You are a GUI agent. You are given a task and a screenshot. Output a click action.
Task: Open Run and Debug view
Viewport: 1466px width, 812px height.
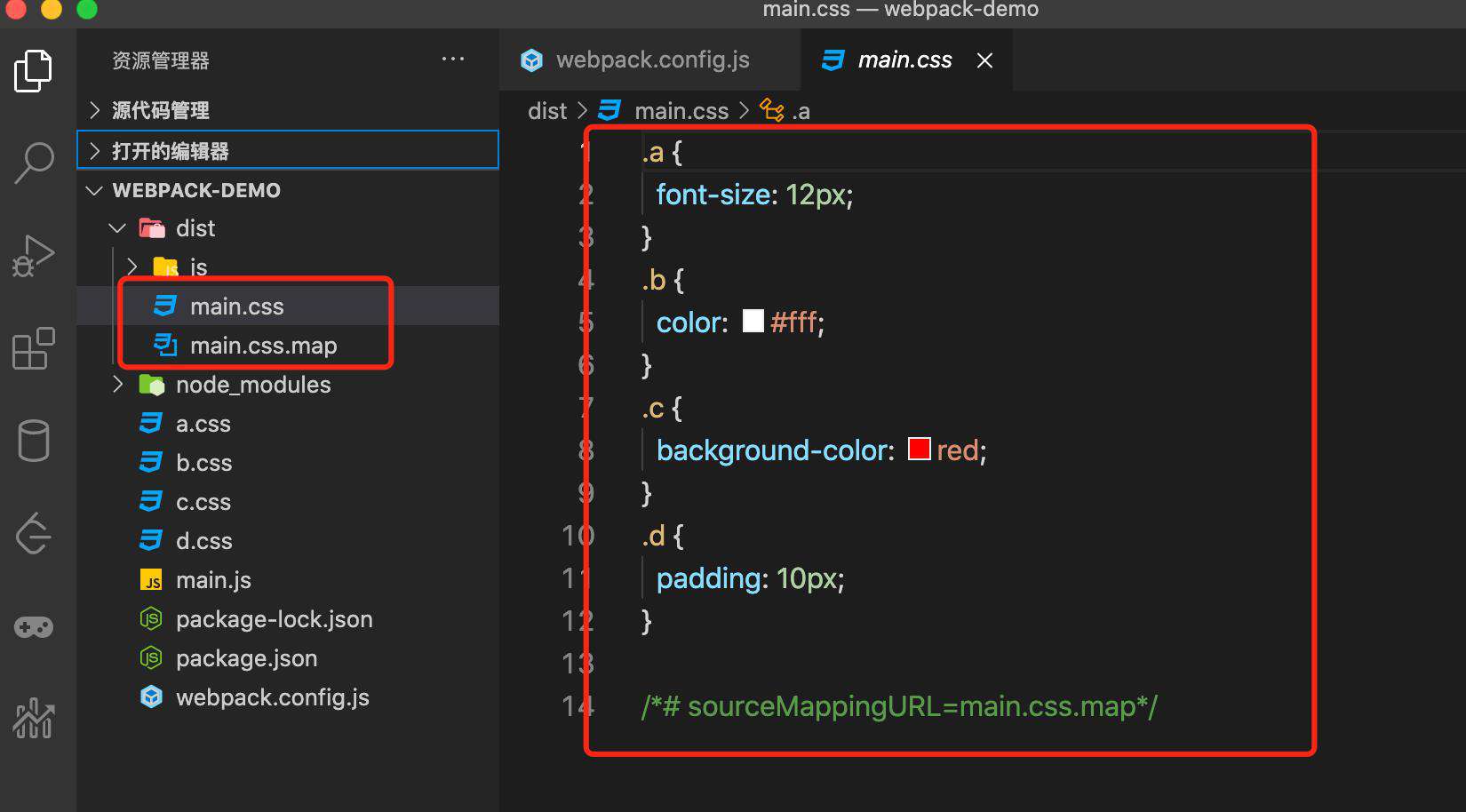34,257
